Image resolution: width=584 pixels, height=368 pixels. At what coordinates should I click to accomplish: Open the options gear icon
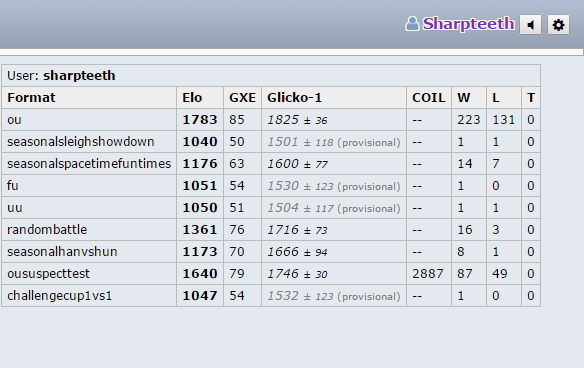(x=558, y=25)
